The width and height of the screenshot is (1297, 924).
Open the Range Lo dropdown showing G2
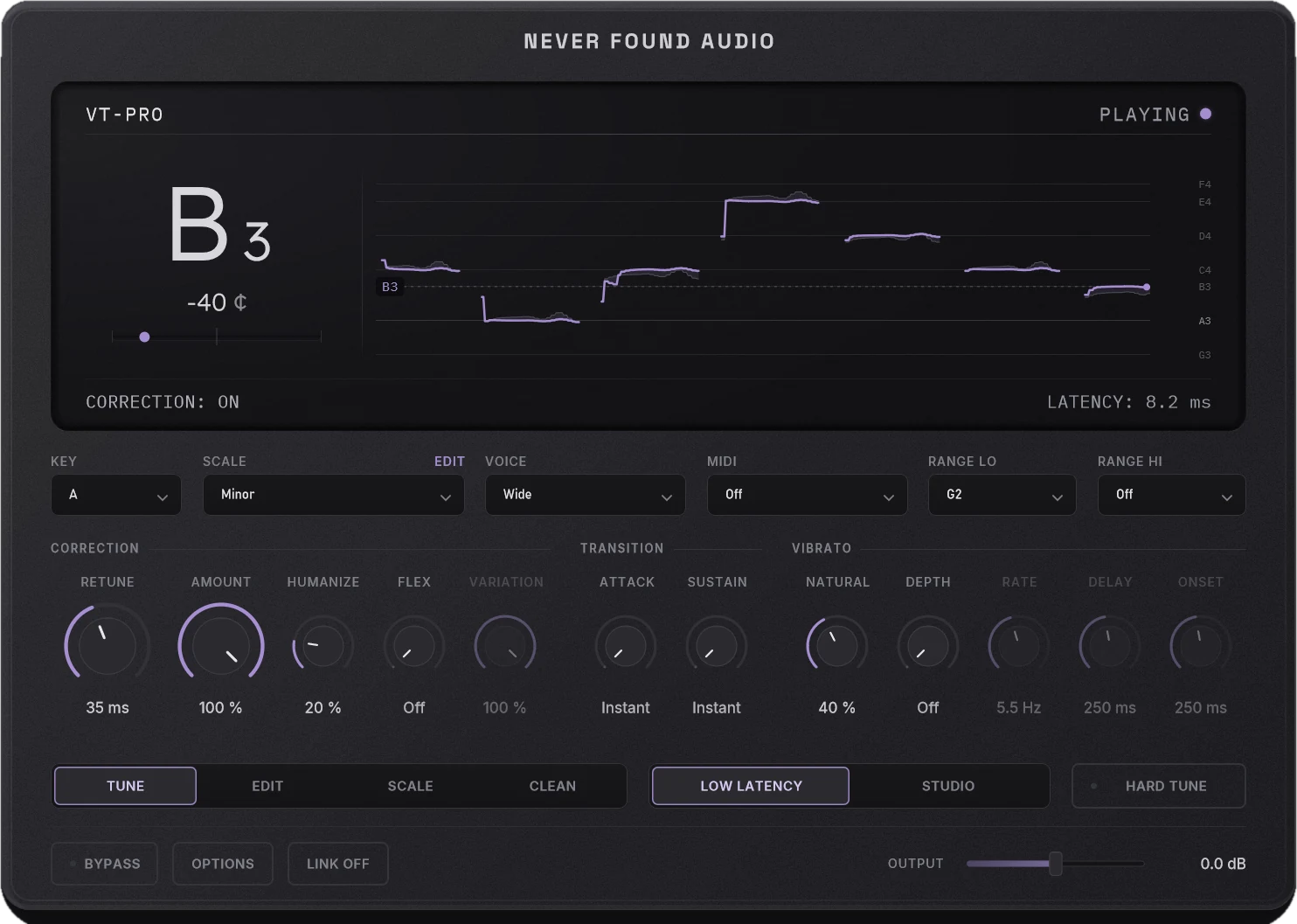[x=1002, y=495]
